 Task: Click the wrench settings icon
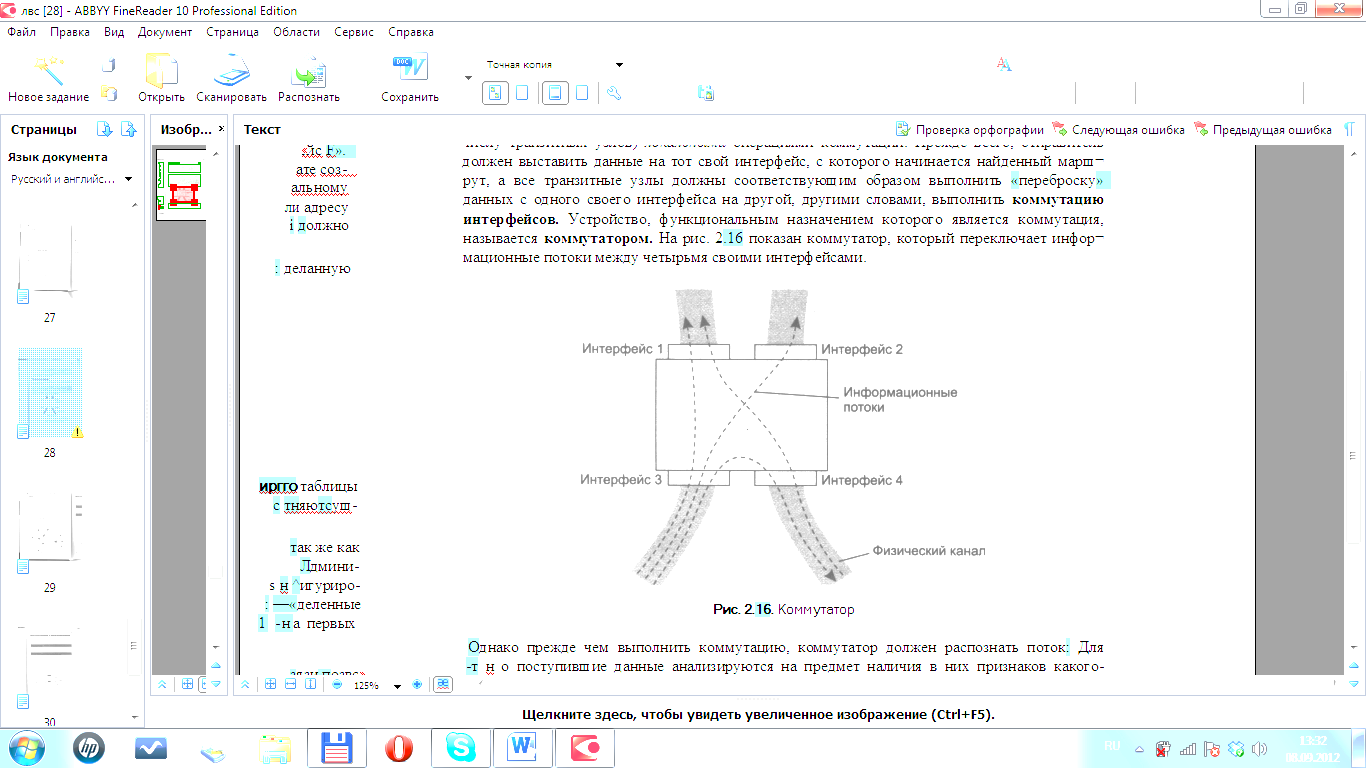(x=614, y=93)
